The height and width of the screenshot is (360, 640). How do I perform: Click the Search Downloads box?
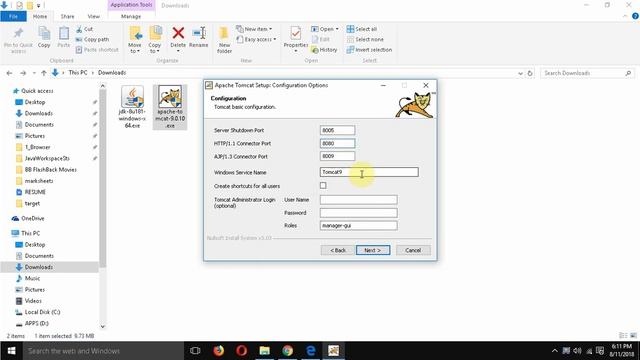(x=587, y=73)
